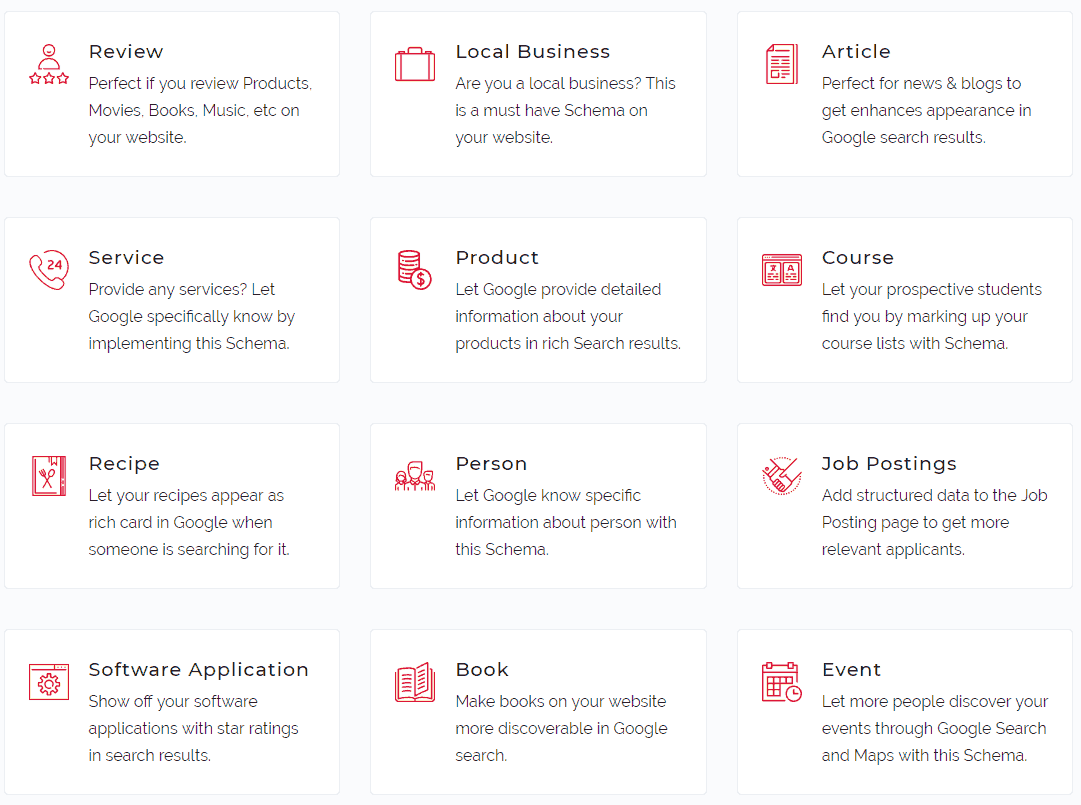This screenshot has width=1081, height=805.
Task: Open the Review schema heading
Action: [x=126, y=52]
